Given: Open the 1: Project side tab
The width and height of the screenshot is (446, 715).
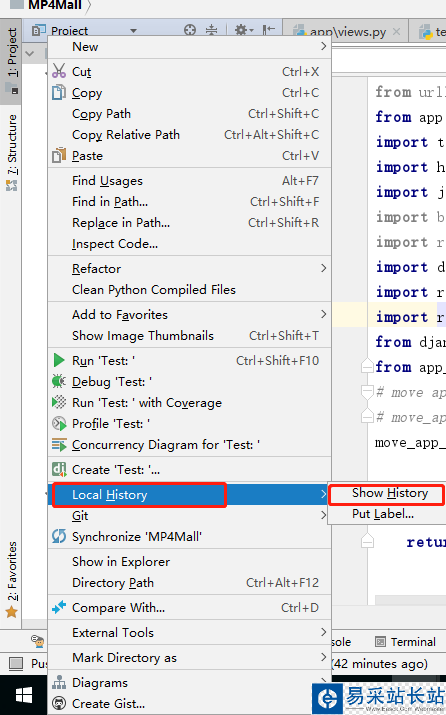Looking at the screenshot, I should (x=11, y=61).
